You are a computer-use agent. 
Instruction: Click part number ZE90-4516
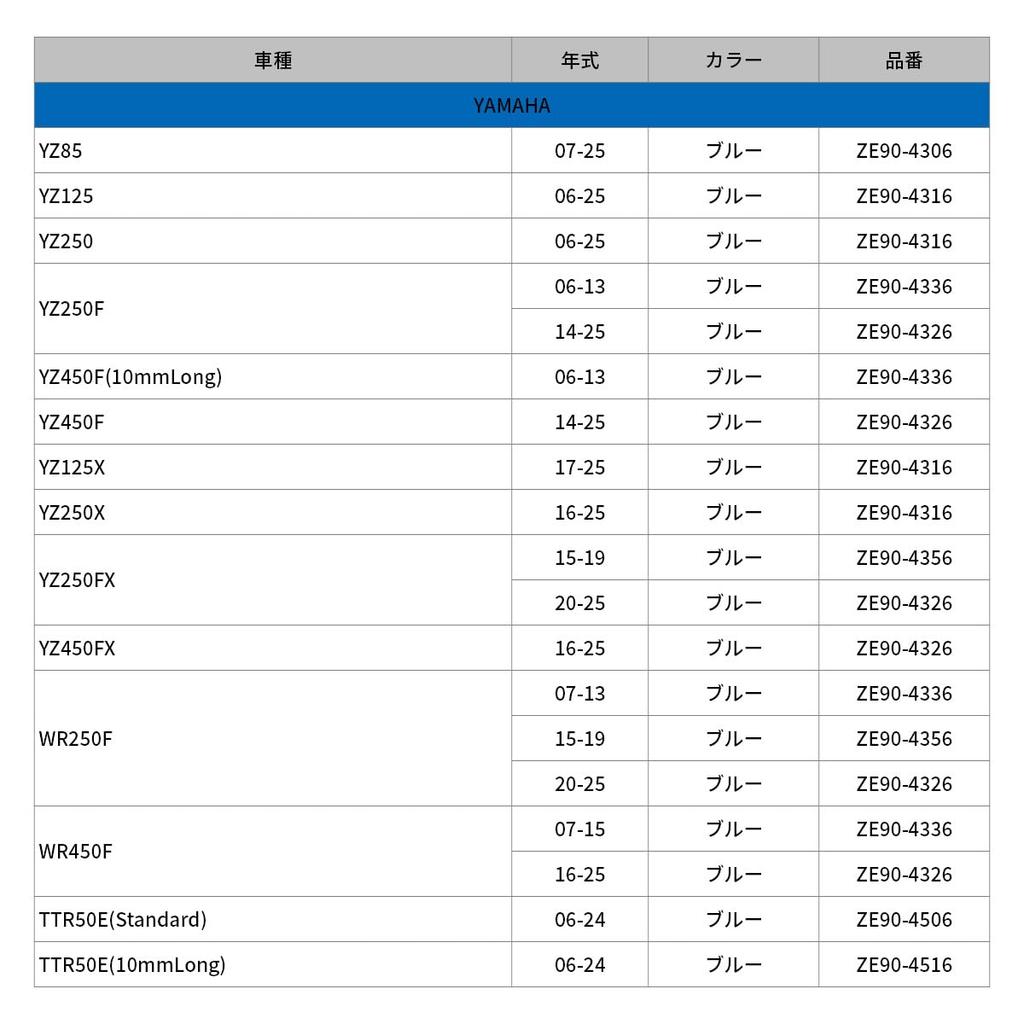(904, 965)
